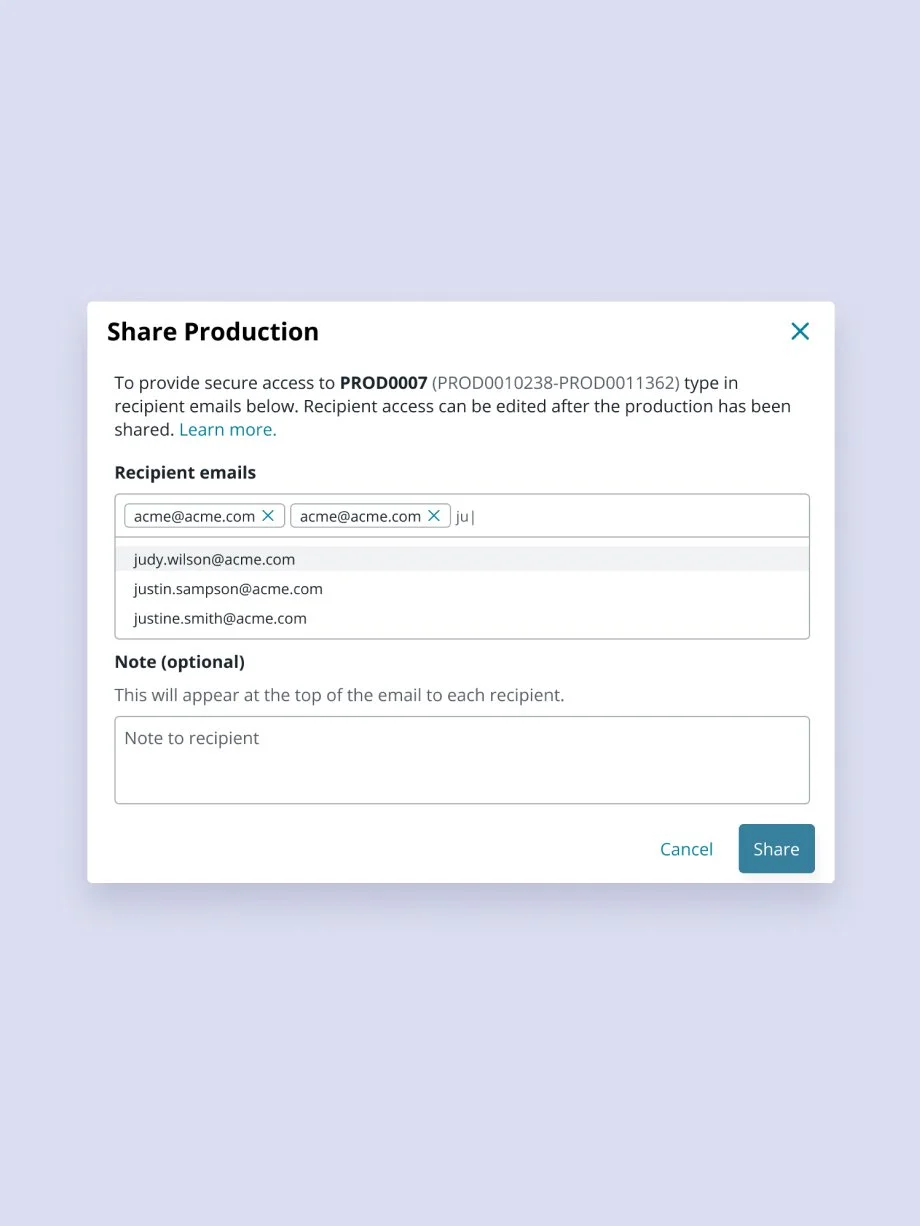Click the typed "ju" text in recipient field

[x=463, y=517]
